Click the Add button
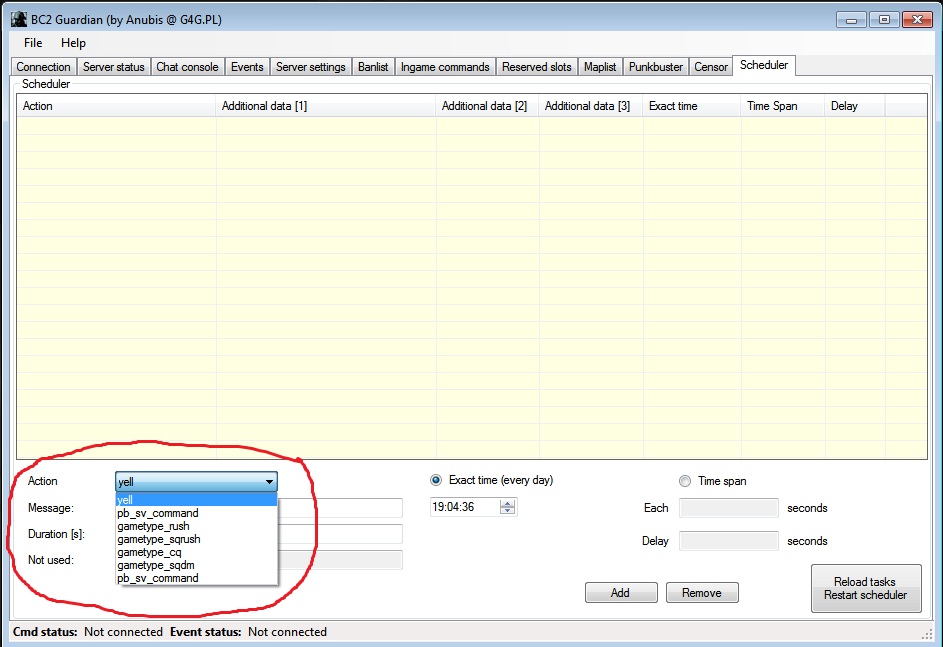Viewport: 943px width, 647px height. 620,593
